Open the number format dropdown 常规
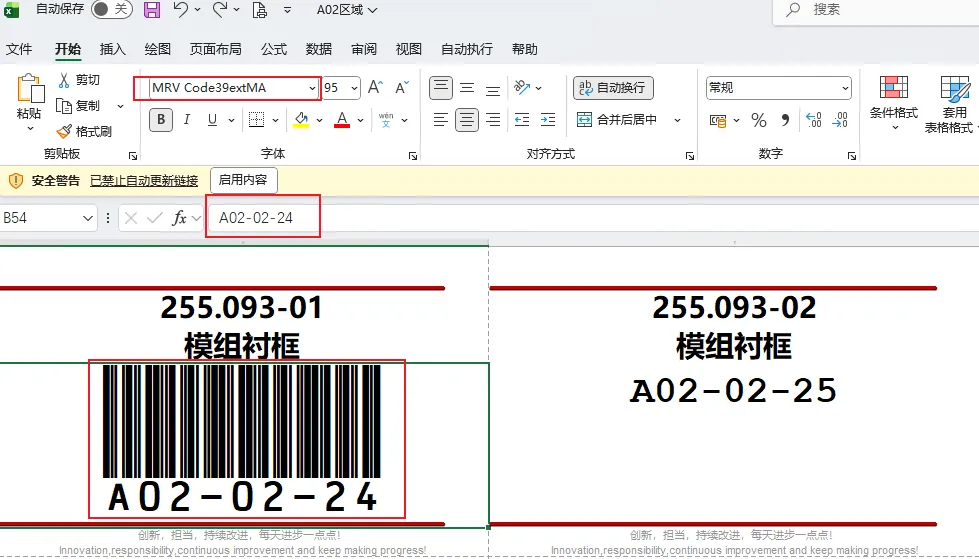The image size is (979, 559). tap(845, 89)
